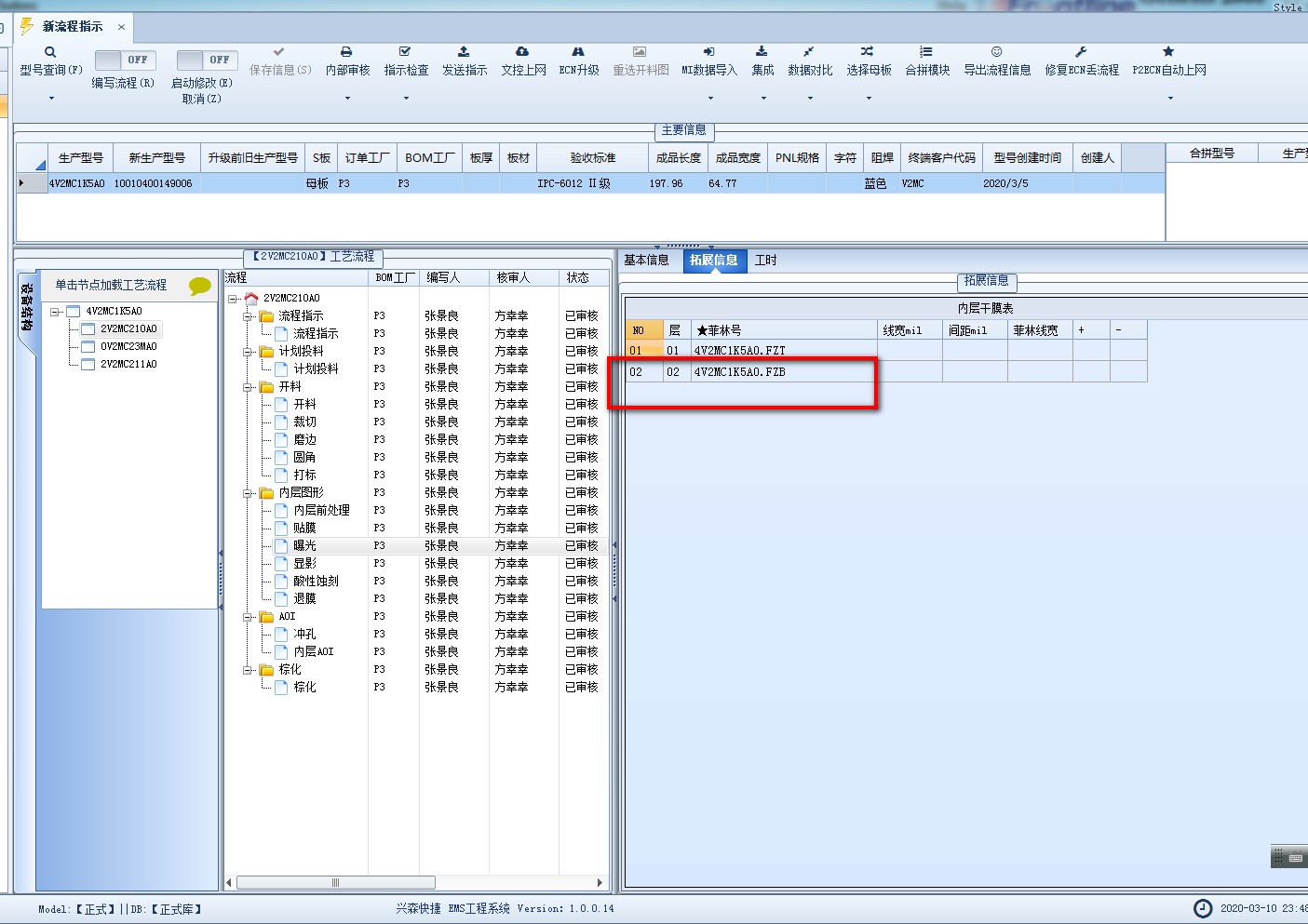
Task: Open the 内部审核 dropdown arrow
Action: (347, 98)
